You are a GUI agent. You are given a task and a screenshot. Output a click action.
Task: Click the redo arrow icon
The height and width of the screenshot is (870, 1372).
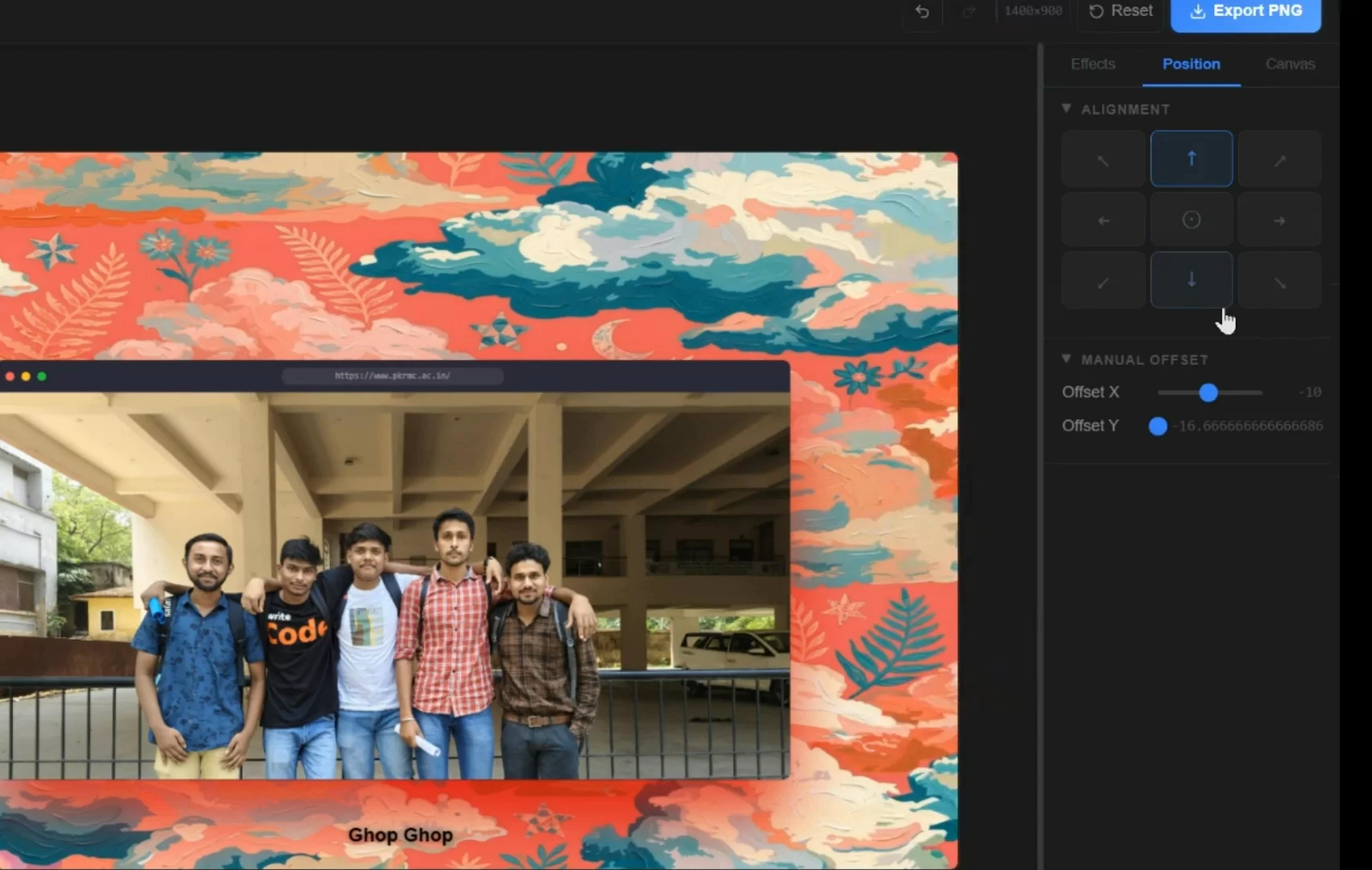[x=969, y=11]
